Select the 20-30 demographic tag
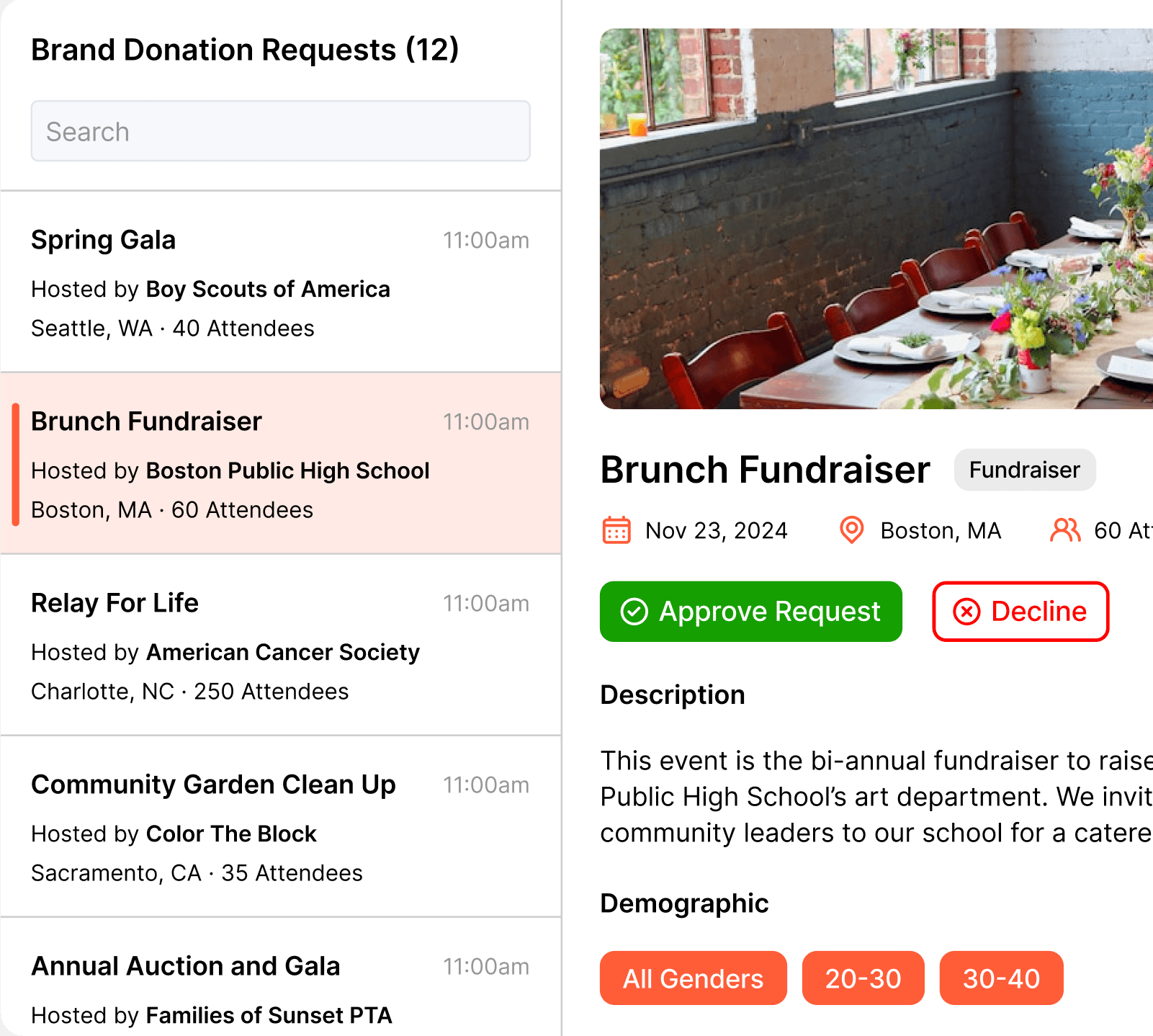 (x=863, y=978)
